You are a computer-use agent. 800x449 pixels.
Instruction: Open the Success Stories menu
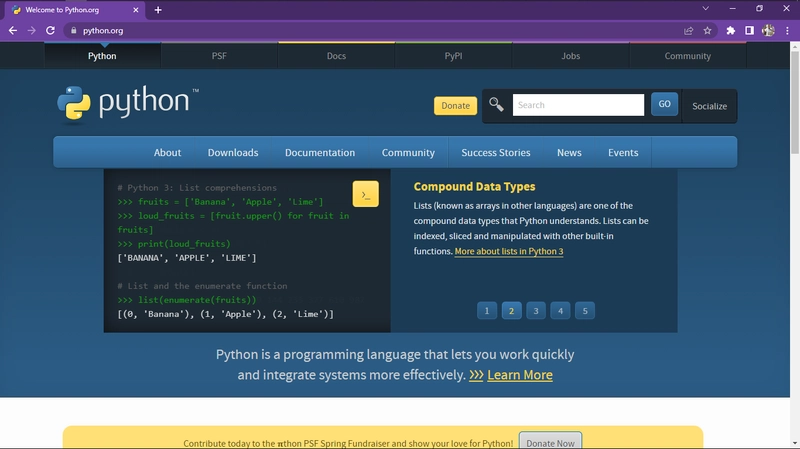(496, 153)
